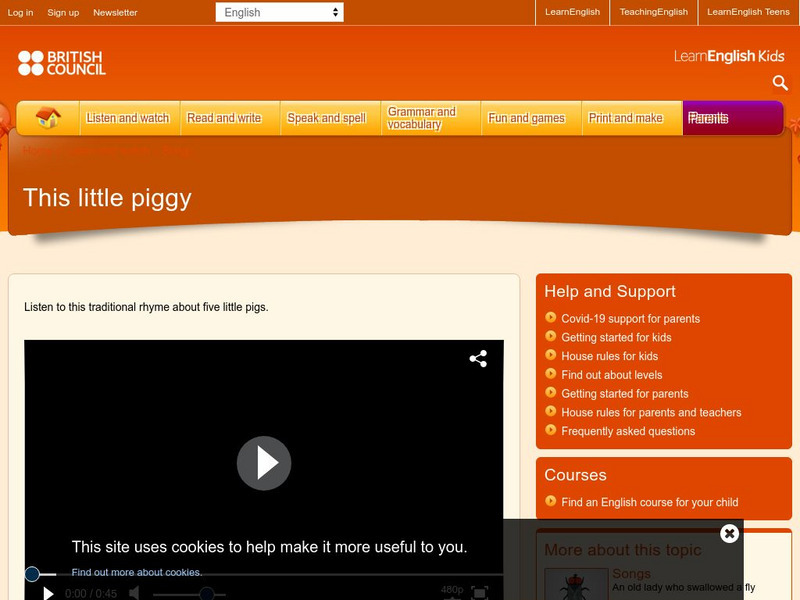Open Find out more about cookies
This screenshot has width=800, height=600.
(x=137, y=572)
